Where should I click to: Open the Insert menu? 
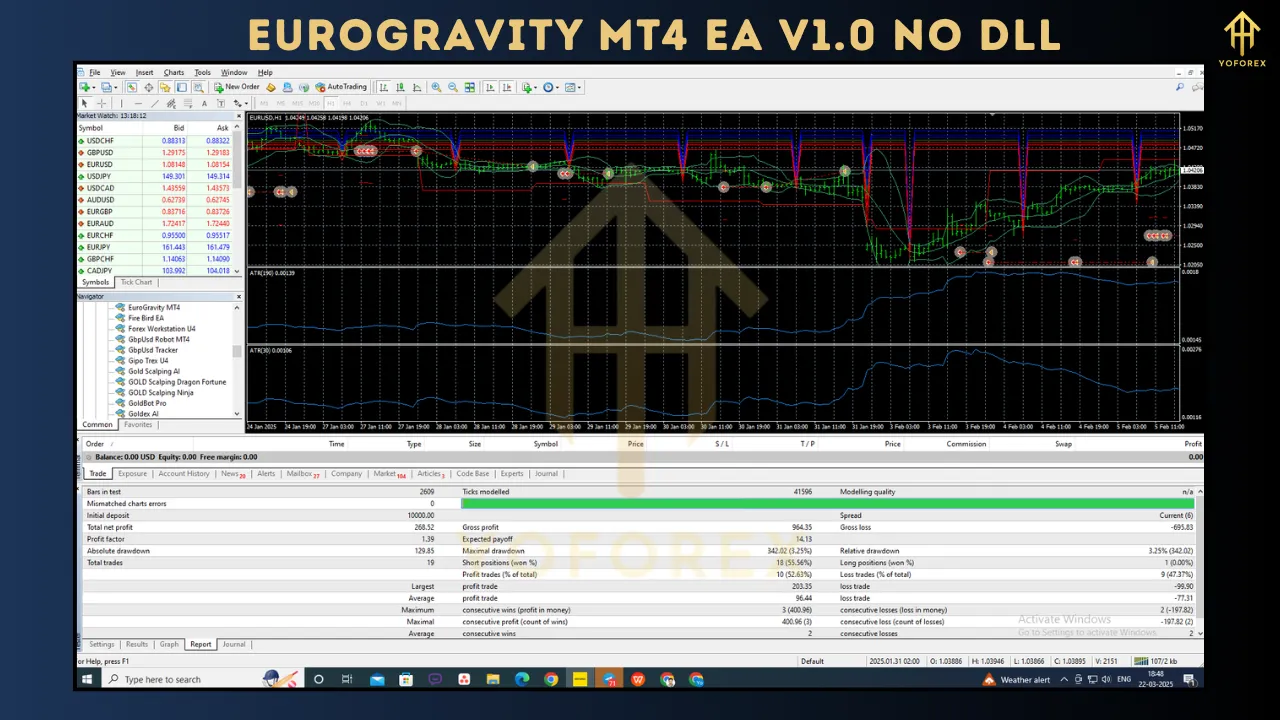coord(145,73)
